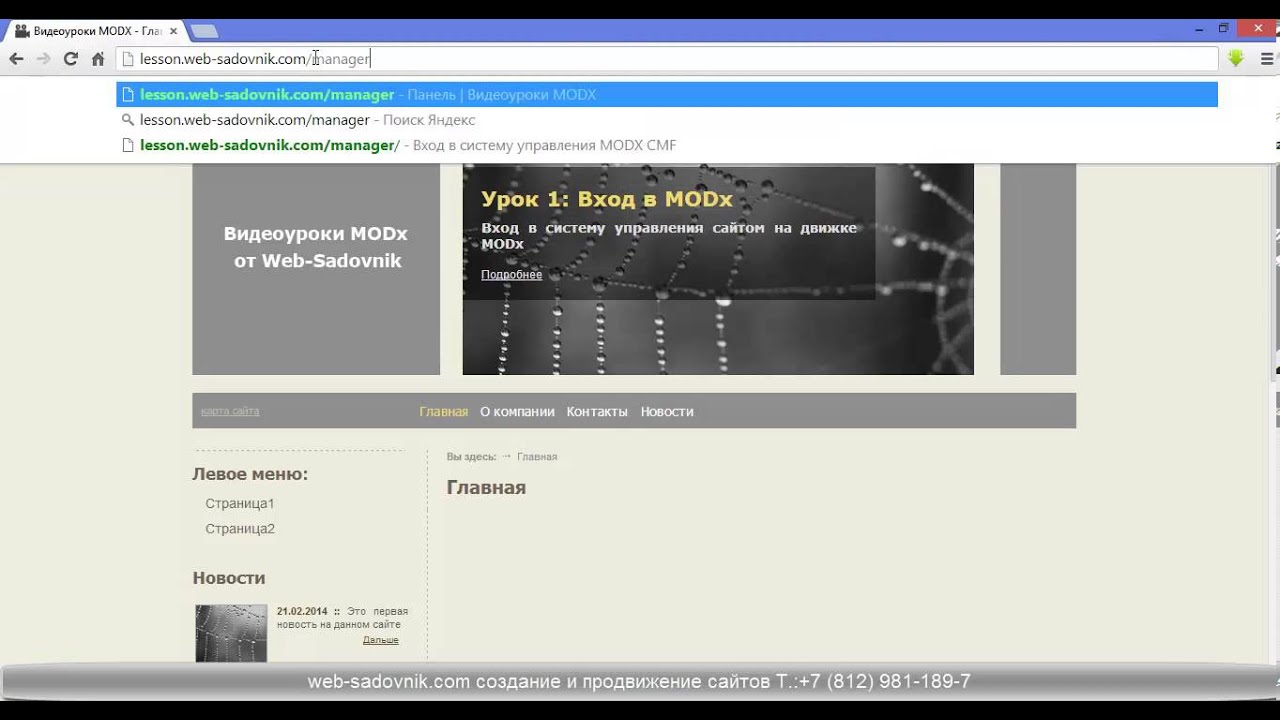This screenshot has height=720, width=1280.
Task: Open a new browser tab
Action: 204,31
